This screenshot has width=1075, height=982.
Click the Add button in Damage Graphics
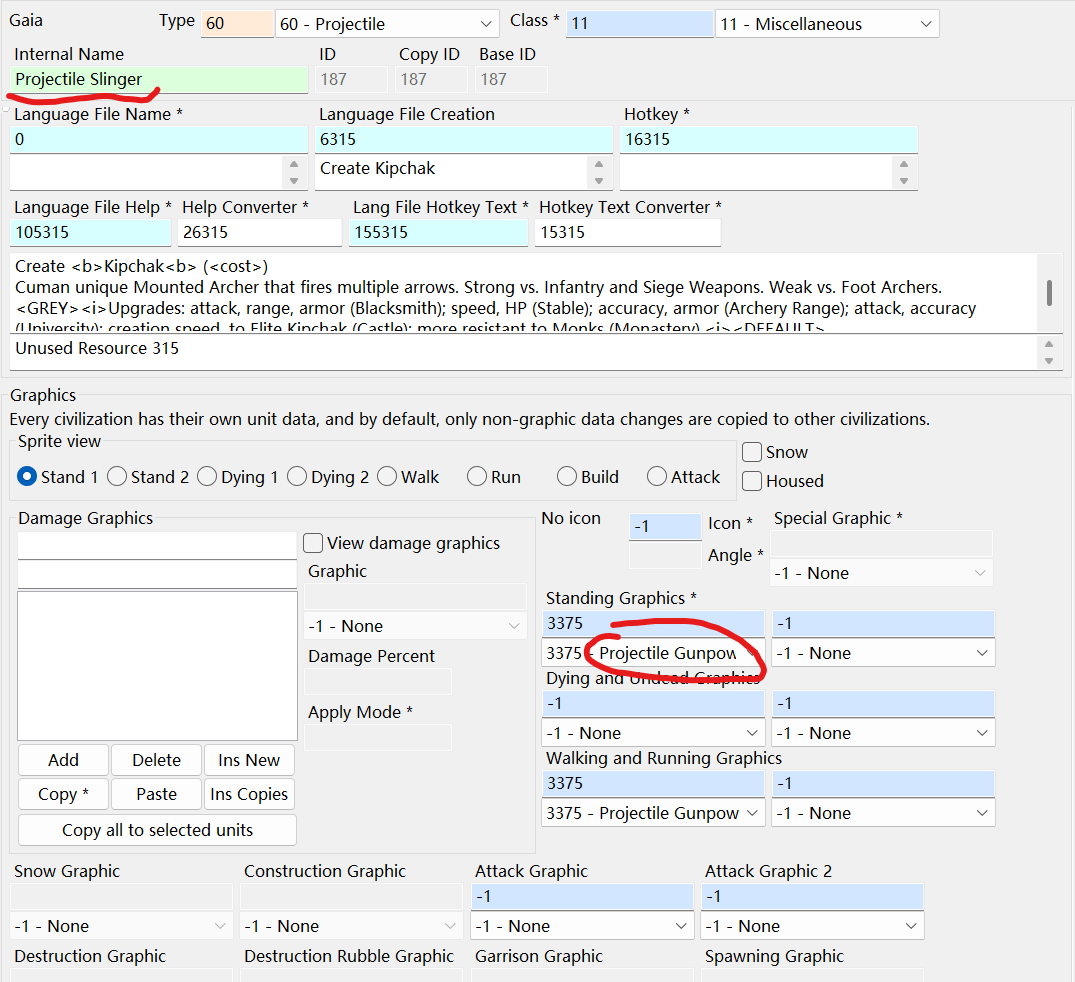[x=62, y=760]
